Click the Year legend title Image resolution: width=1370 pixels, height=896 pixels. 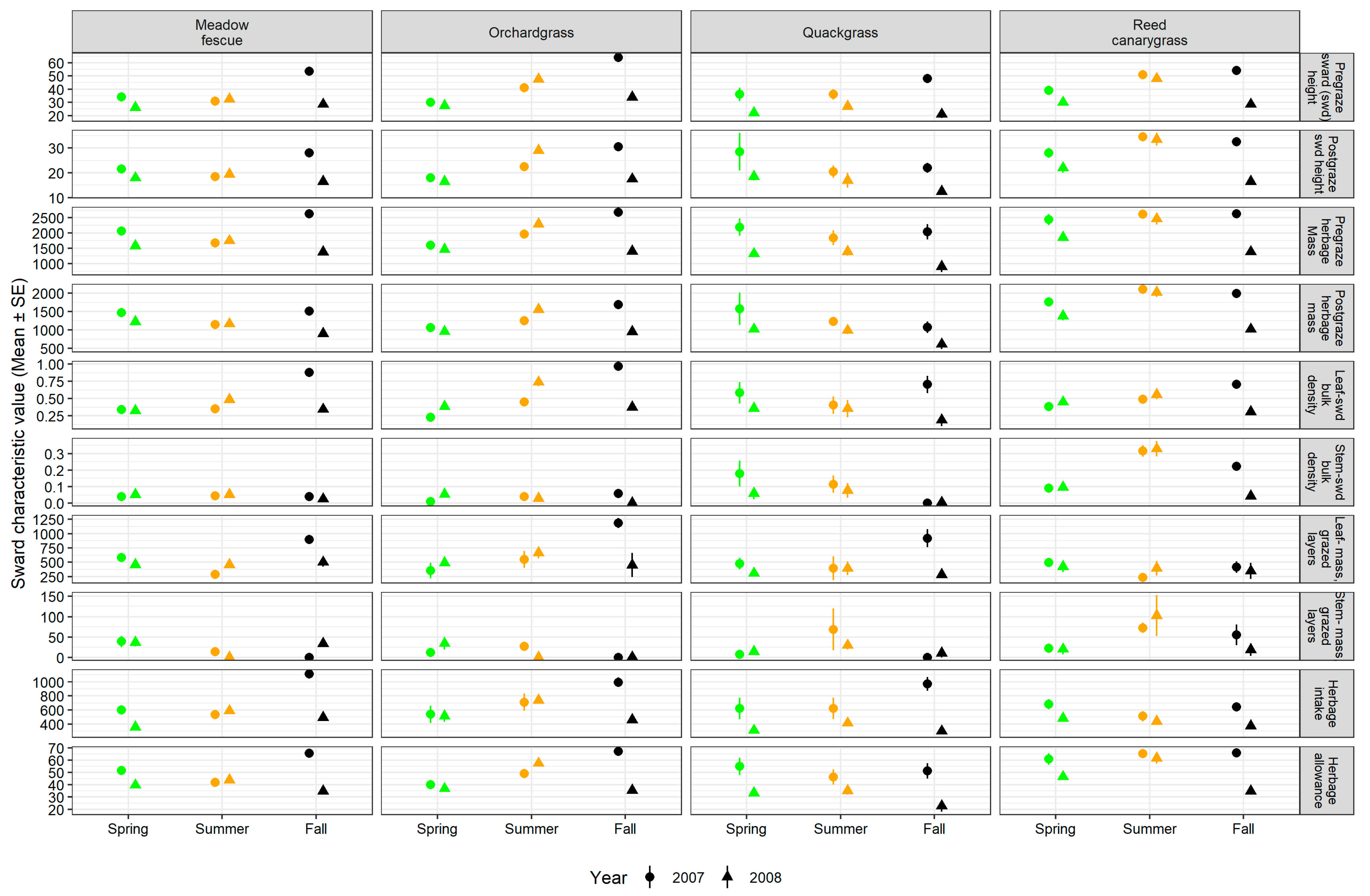click(x=608, y=878)
